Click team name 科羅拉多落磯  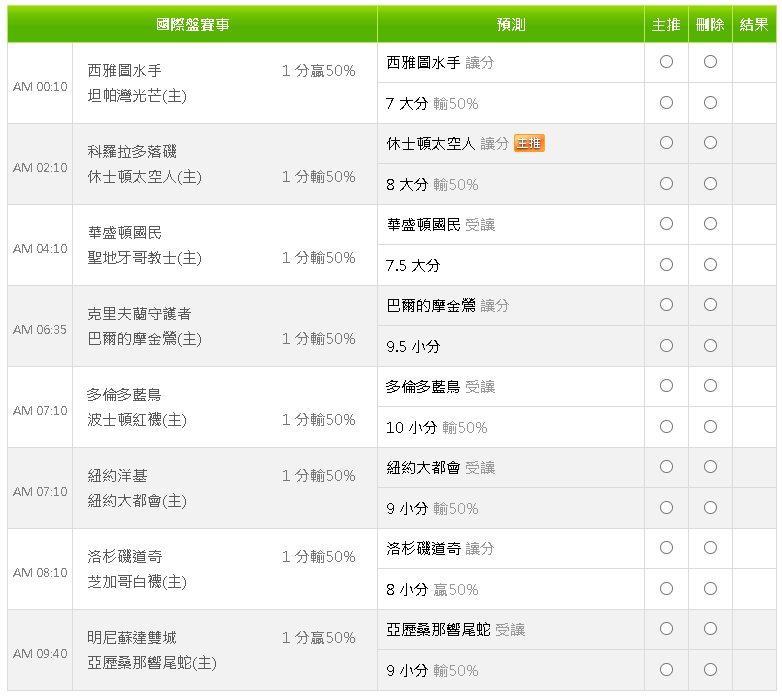[132, 152]
